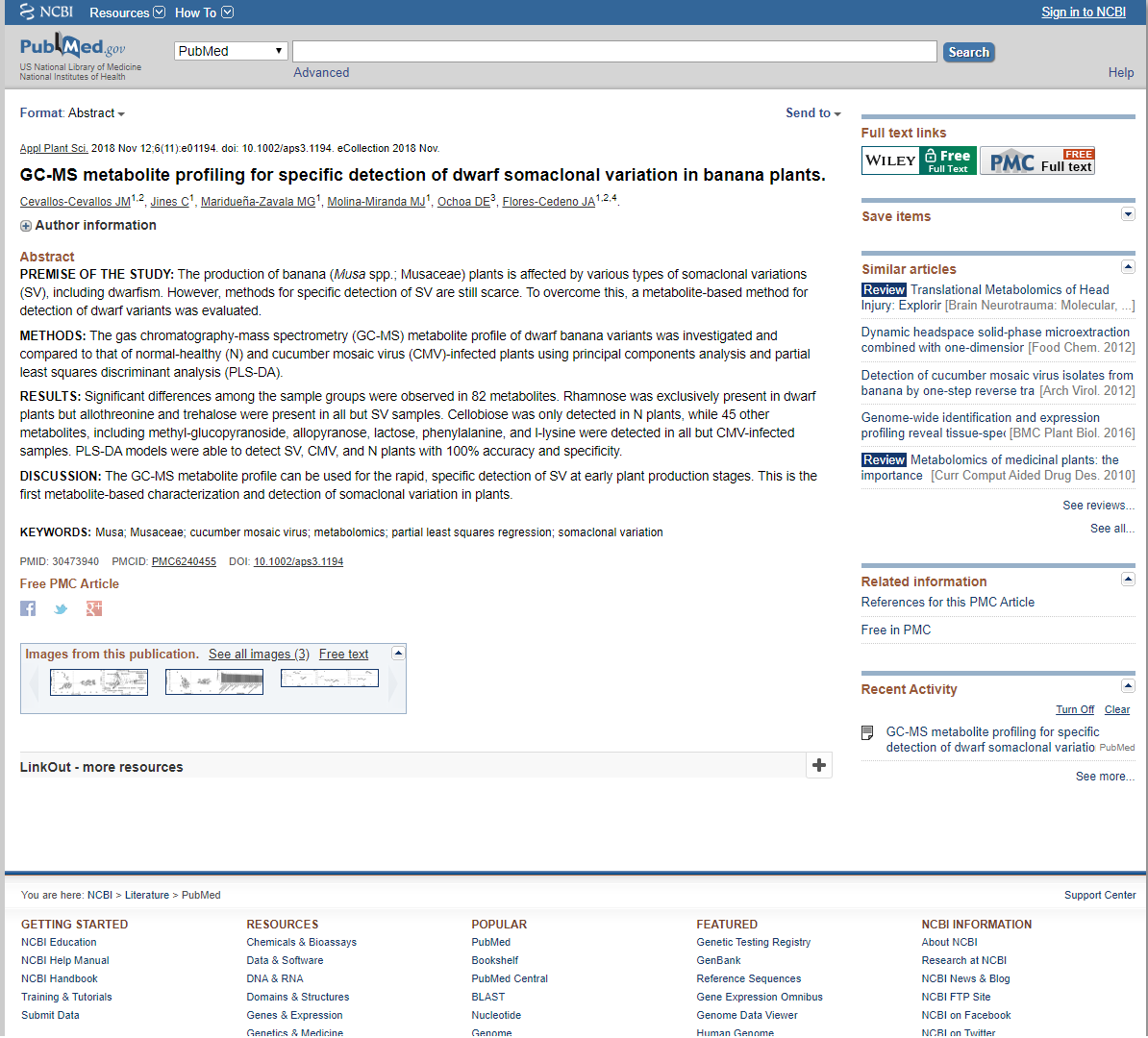1148x1038 pixels.
Task: Open the Help link
Action: click(1121, 72)
